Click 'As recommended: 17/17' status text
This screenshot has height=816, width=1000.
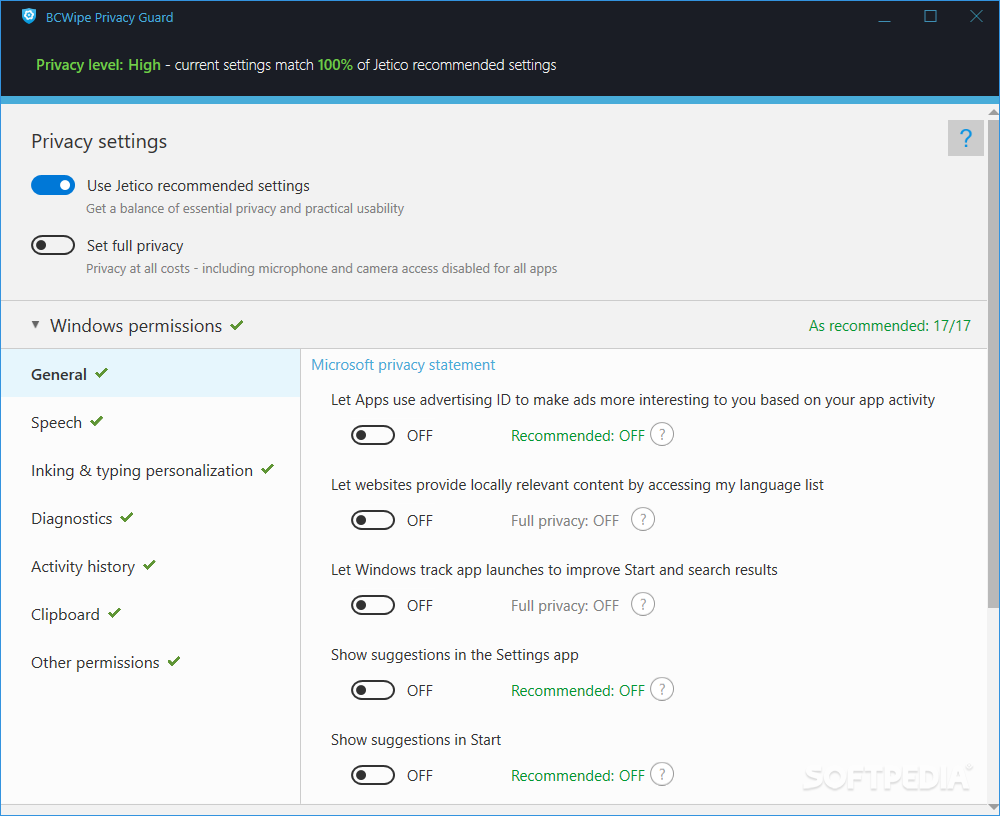pos(890,326)
